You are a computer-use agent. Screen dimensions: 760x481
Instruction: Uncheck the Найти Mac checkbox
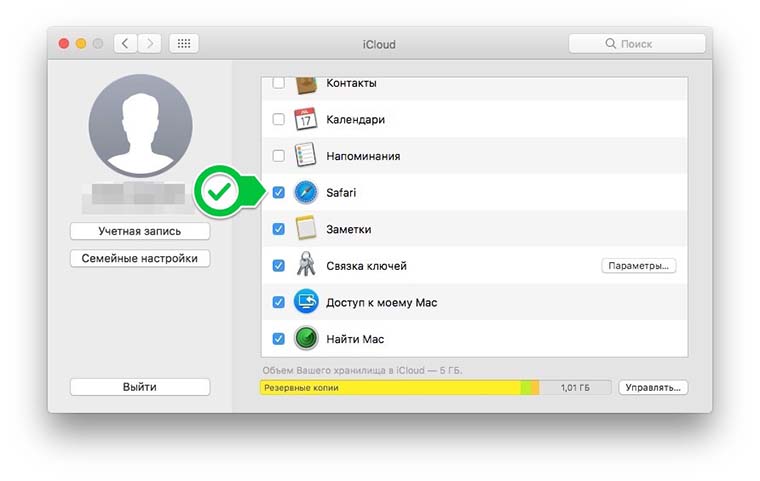click(278, 338)
